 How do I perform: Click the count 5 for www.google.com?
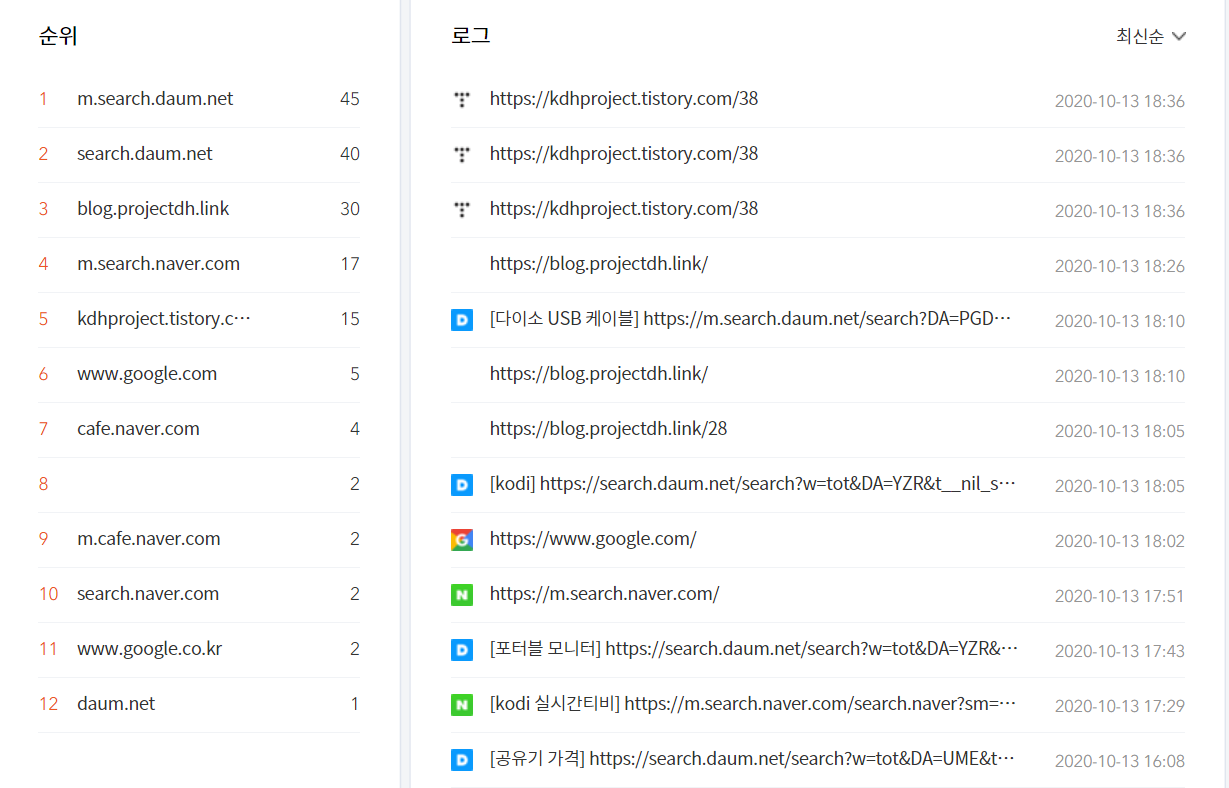point(354,374)
